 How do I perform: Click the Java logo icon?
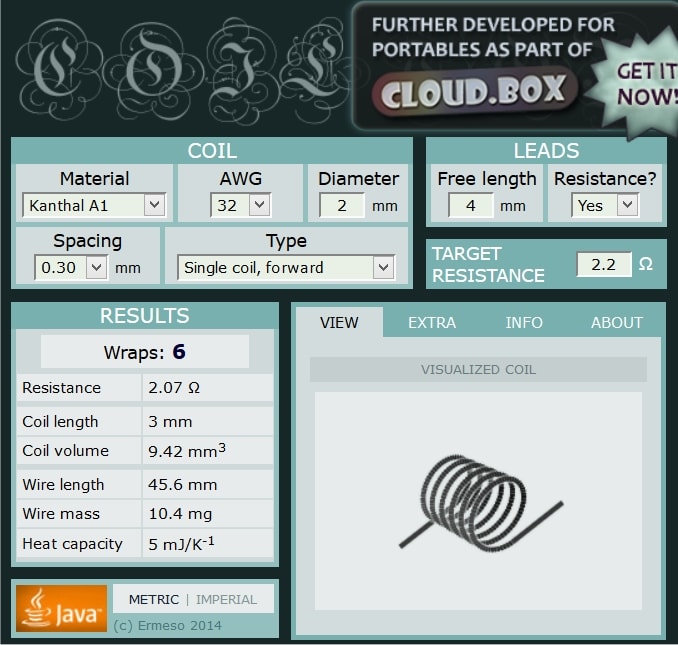coord(61,608)
